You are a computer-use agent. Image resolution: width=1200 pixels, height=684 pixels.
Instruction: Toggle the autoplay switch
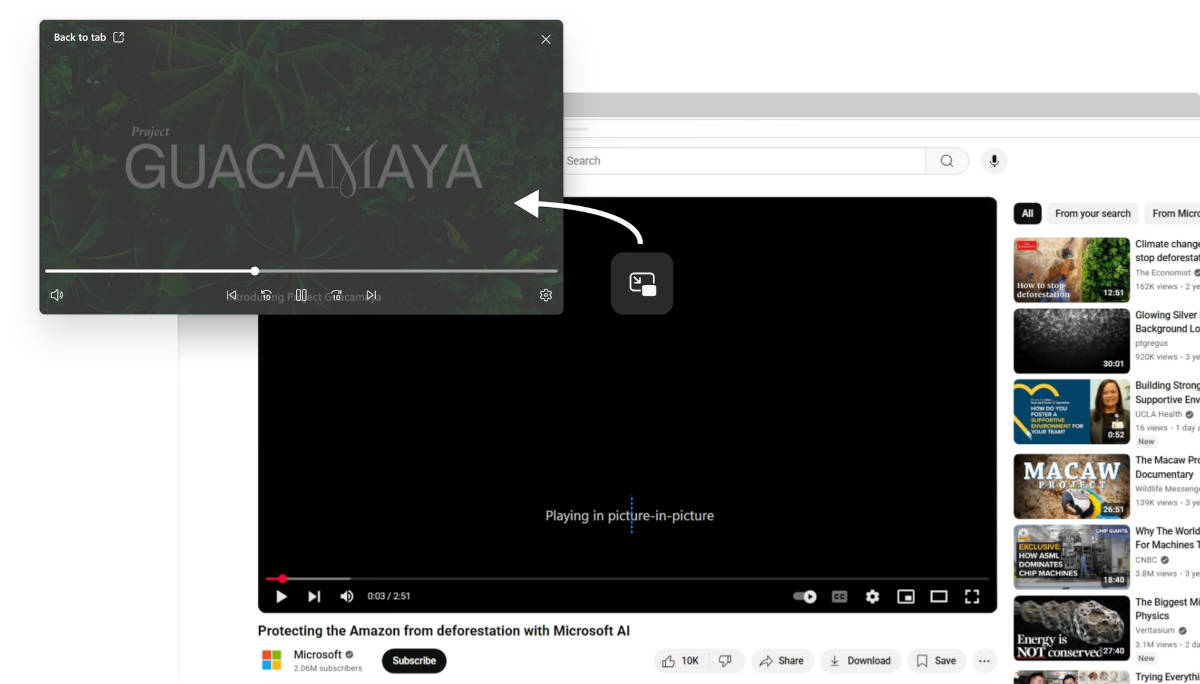click(805, 596)
